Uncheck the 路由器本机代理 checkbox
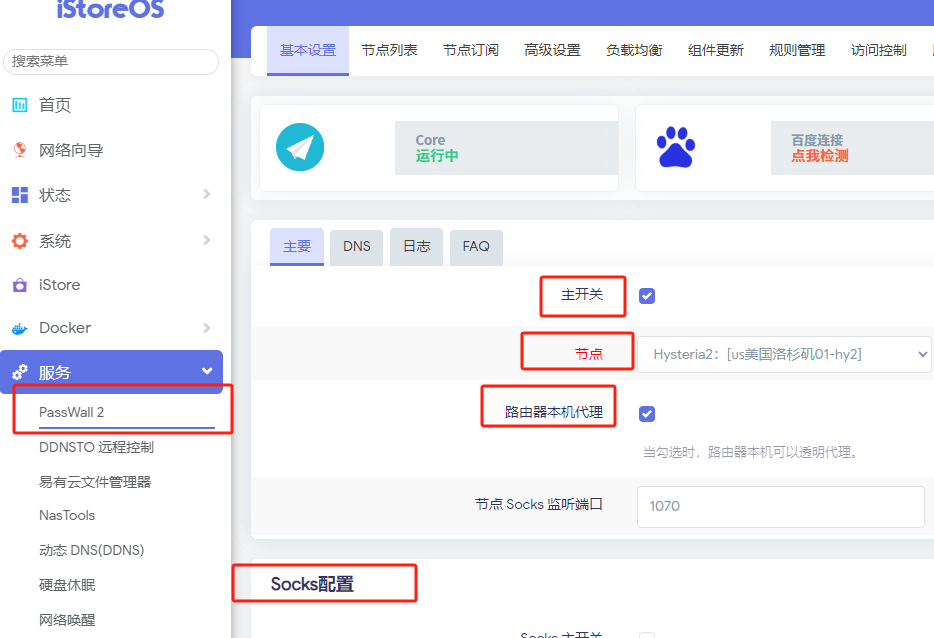Screen dimensions: 934x638 pyautogui.click(x=647, y=414)
